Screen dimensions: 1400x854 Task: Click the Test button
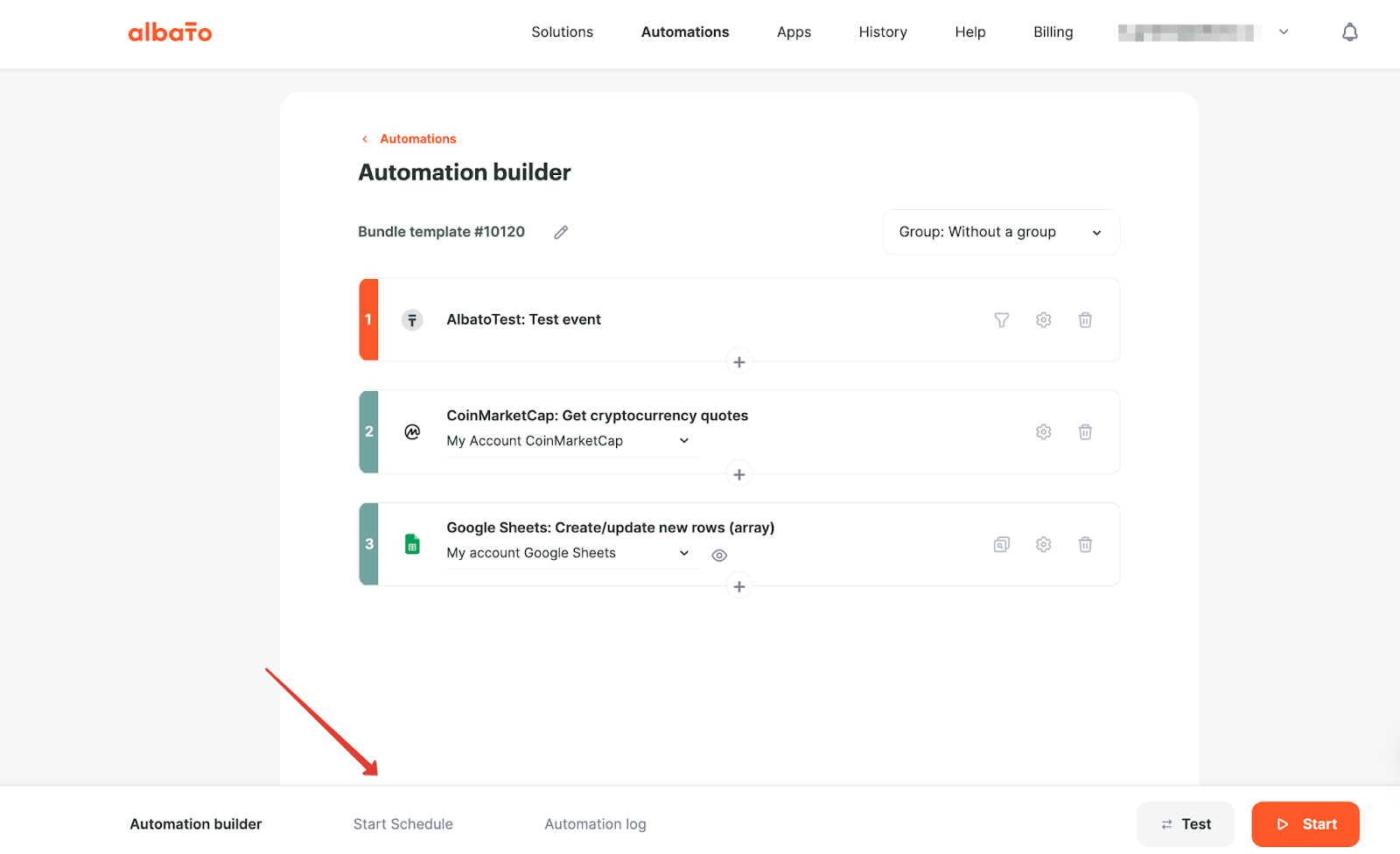click(x=1186, y=824)
